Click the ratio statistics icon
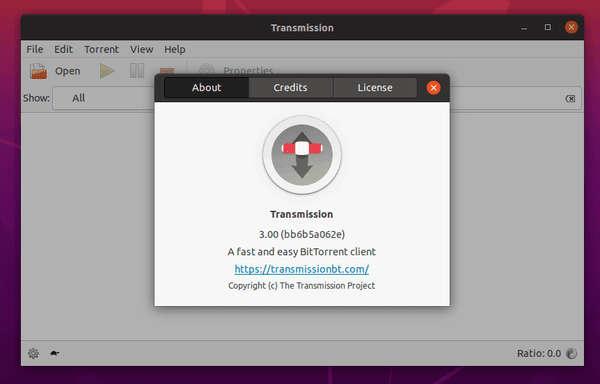 tap(571, 353)
